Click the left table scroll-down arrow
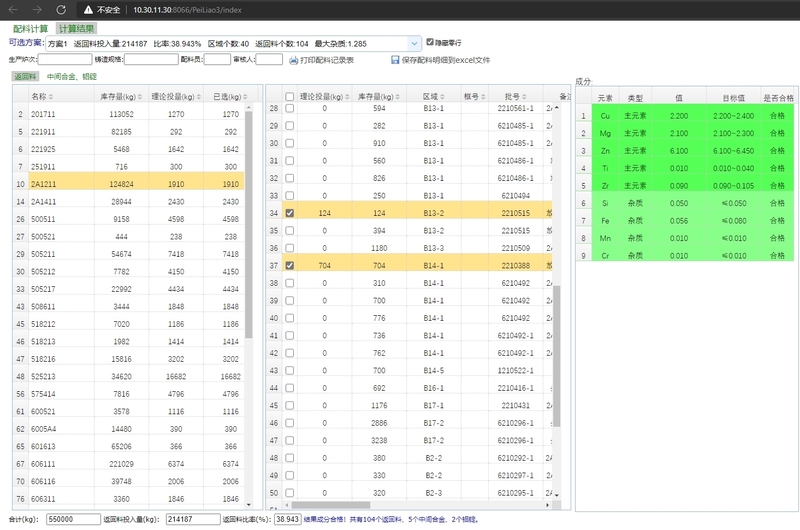The height and width of the screenshot is (530, 800). click(248, 505)
